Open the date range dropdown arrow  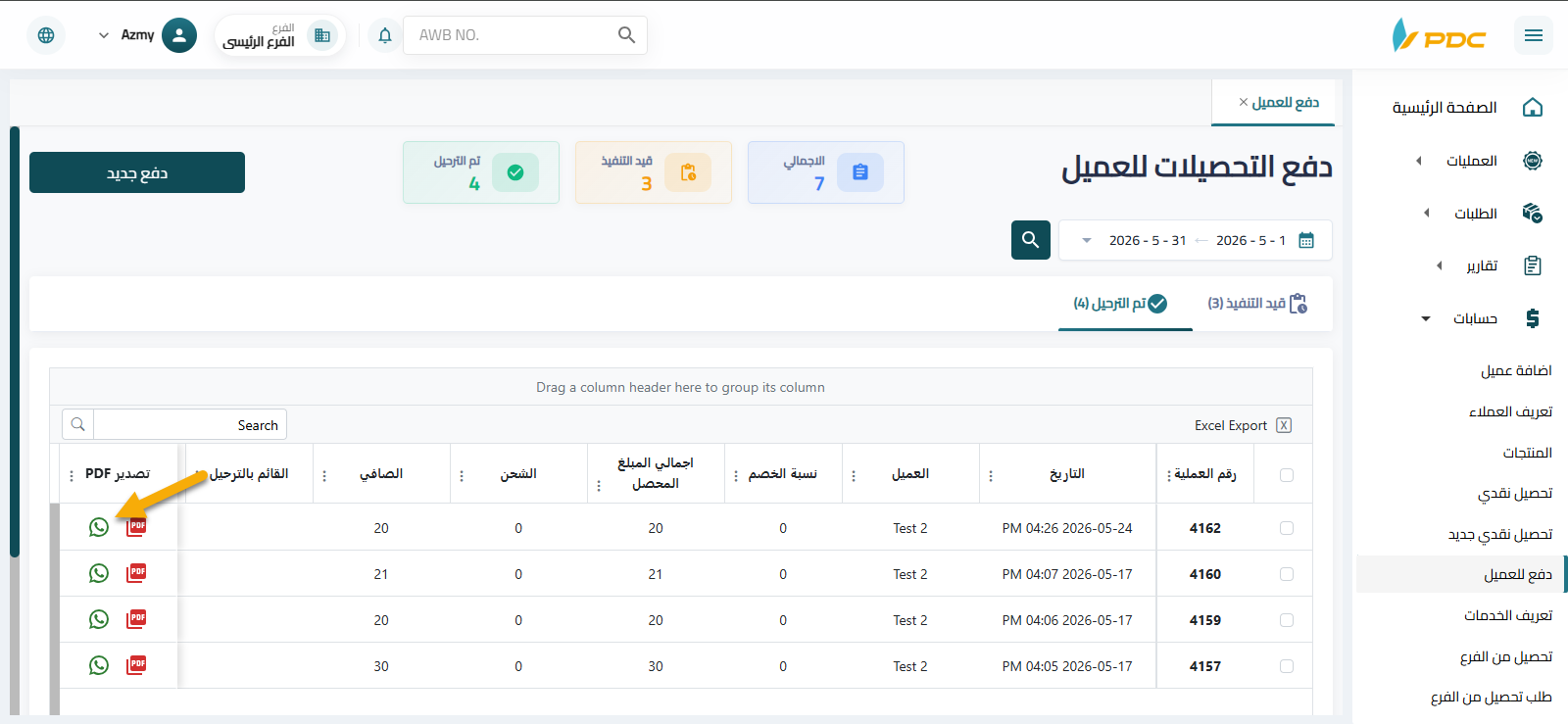pyautogui.click(x=1086, y=240)
